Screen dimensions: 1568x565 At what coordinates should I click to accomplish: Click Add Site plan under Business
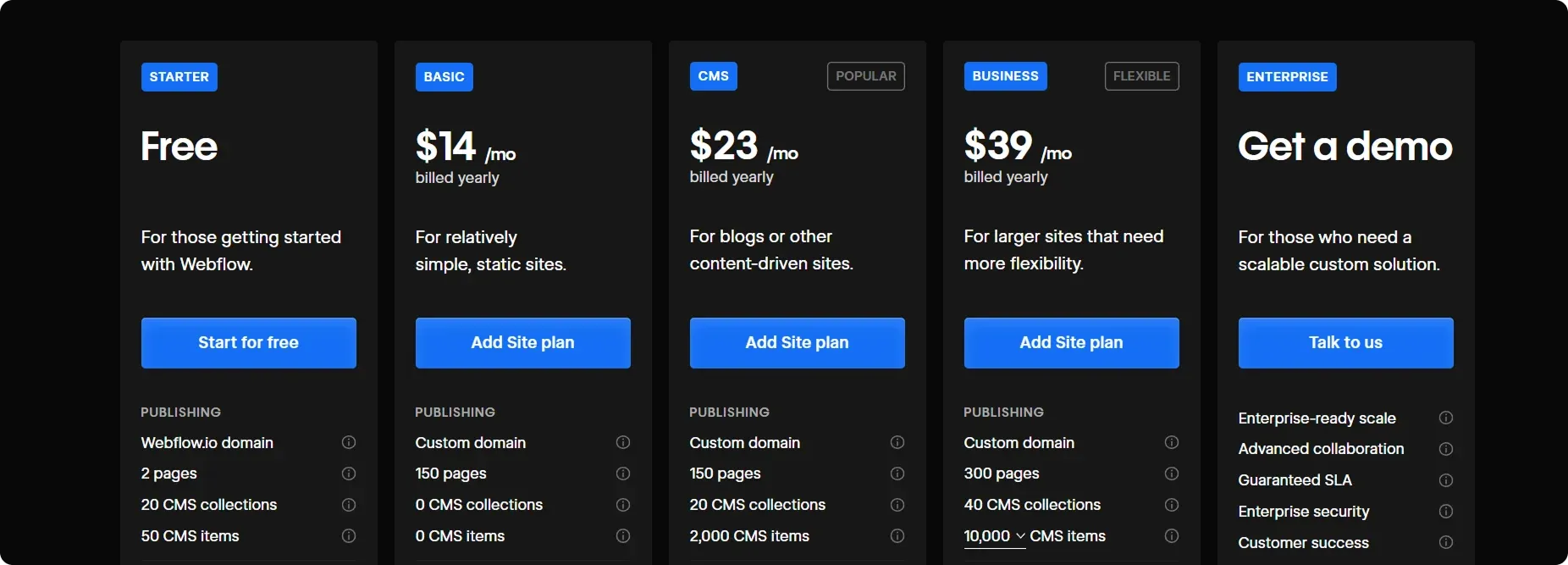tap(1072, 343)
